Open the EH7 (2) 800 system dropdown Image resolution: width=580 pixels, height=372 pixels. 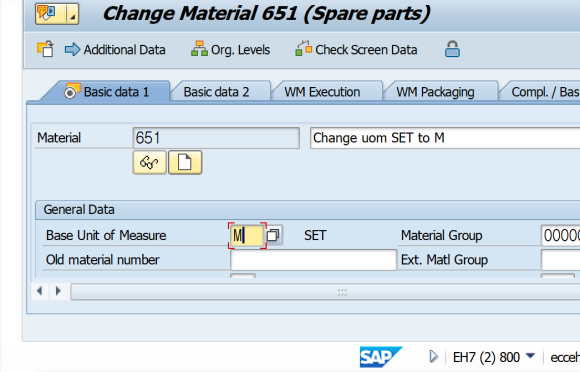click(x=493, y=357)
